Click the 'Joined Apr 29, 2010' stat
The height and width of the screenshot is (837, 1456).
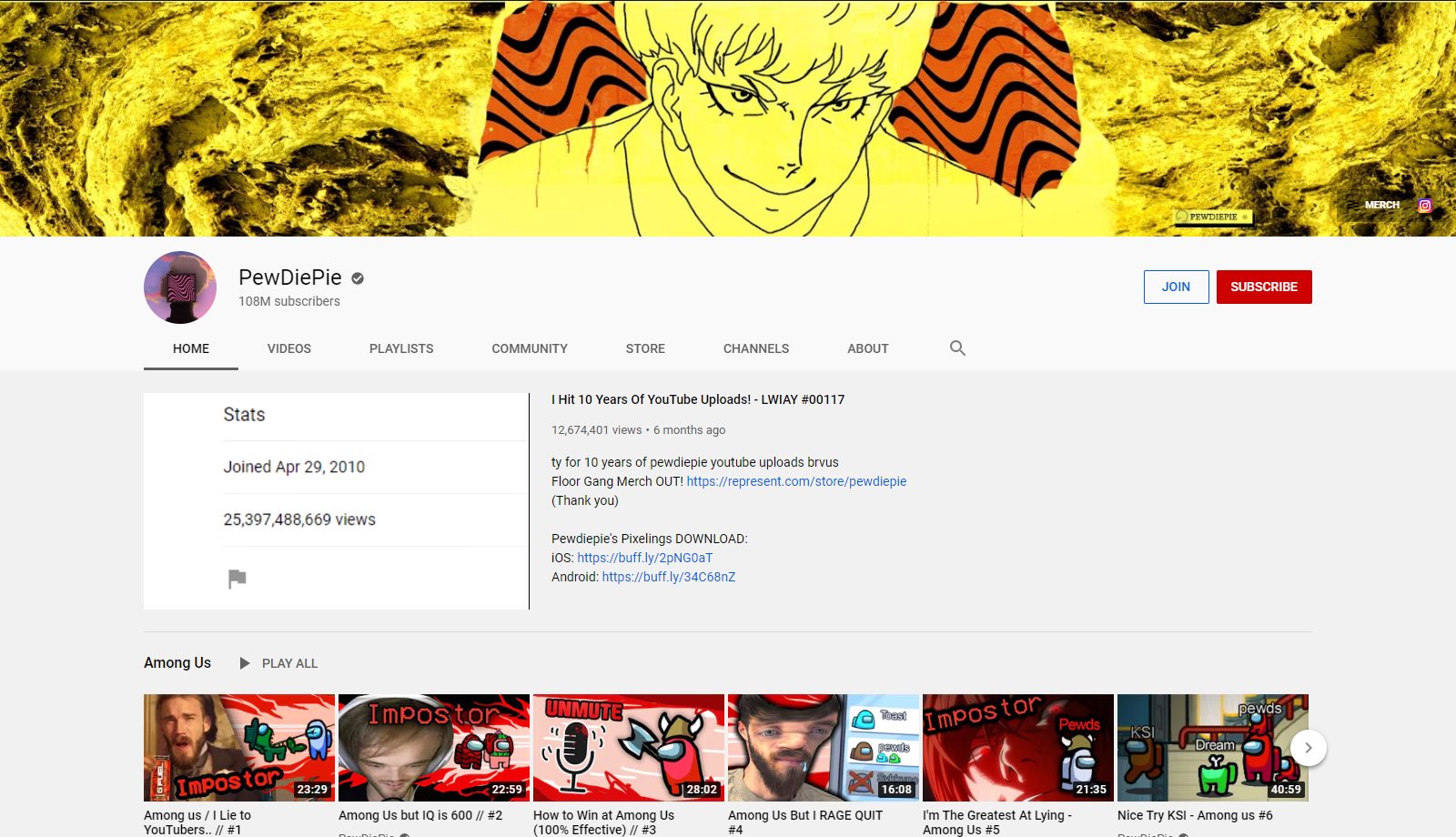294,467
